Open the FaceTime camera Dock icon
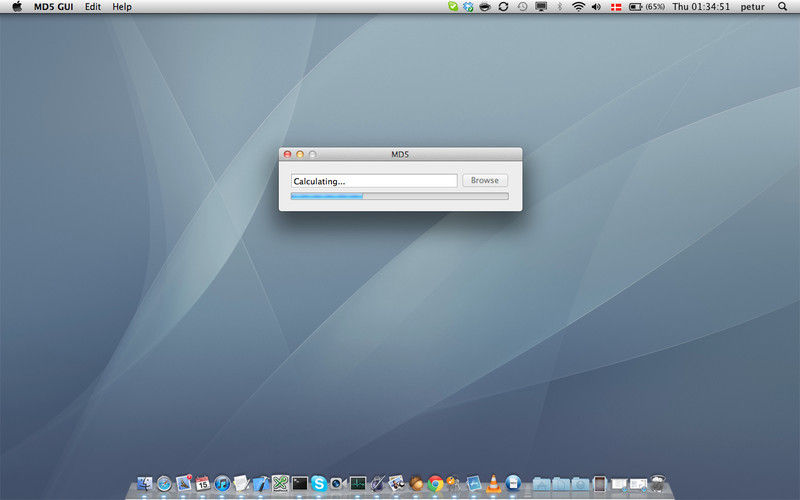 [338, 483]
